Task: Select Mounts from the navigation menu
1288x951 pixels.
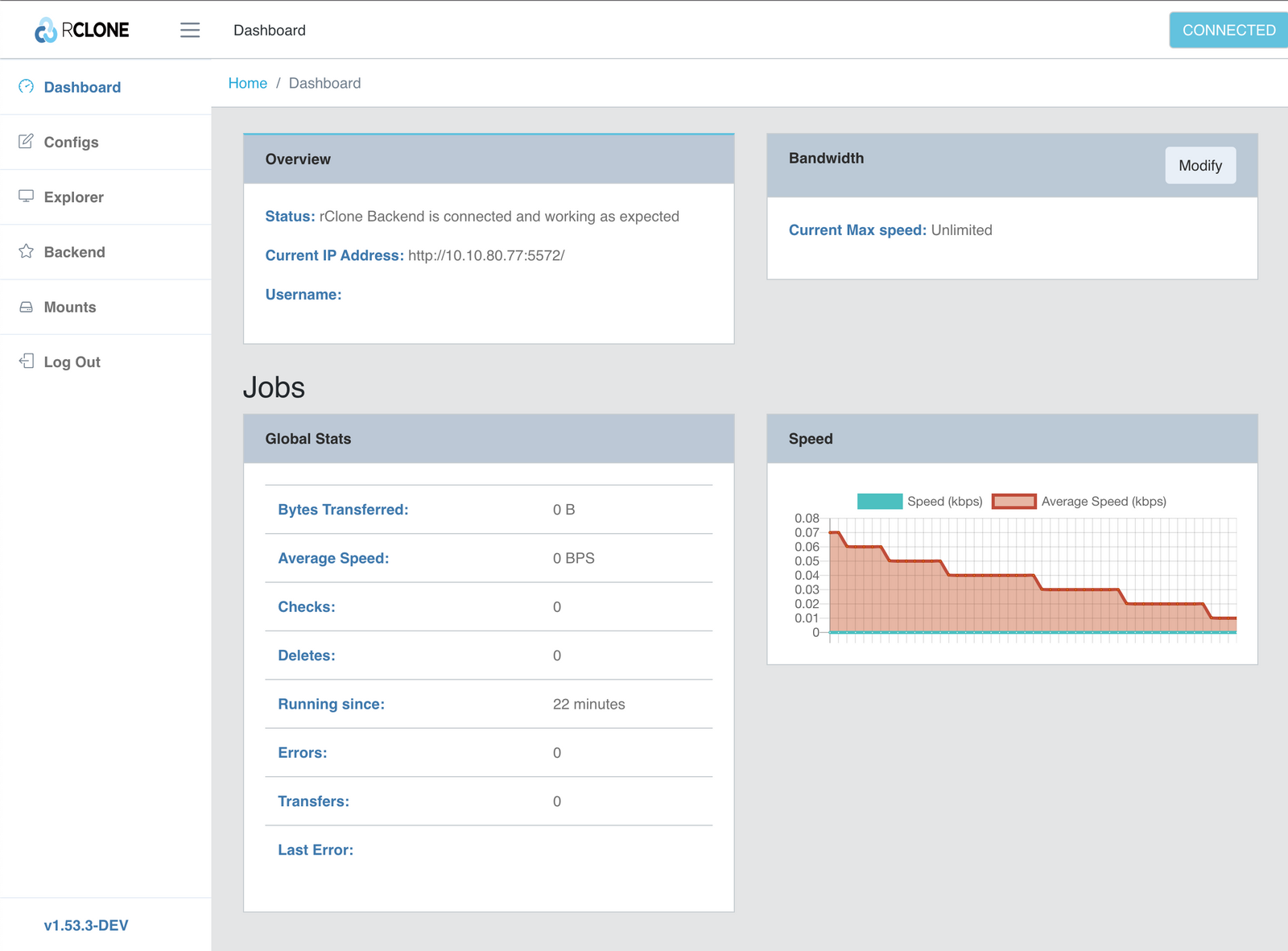Action: [70, 307]
